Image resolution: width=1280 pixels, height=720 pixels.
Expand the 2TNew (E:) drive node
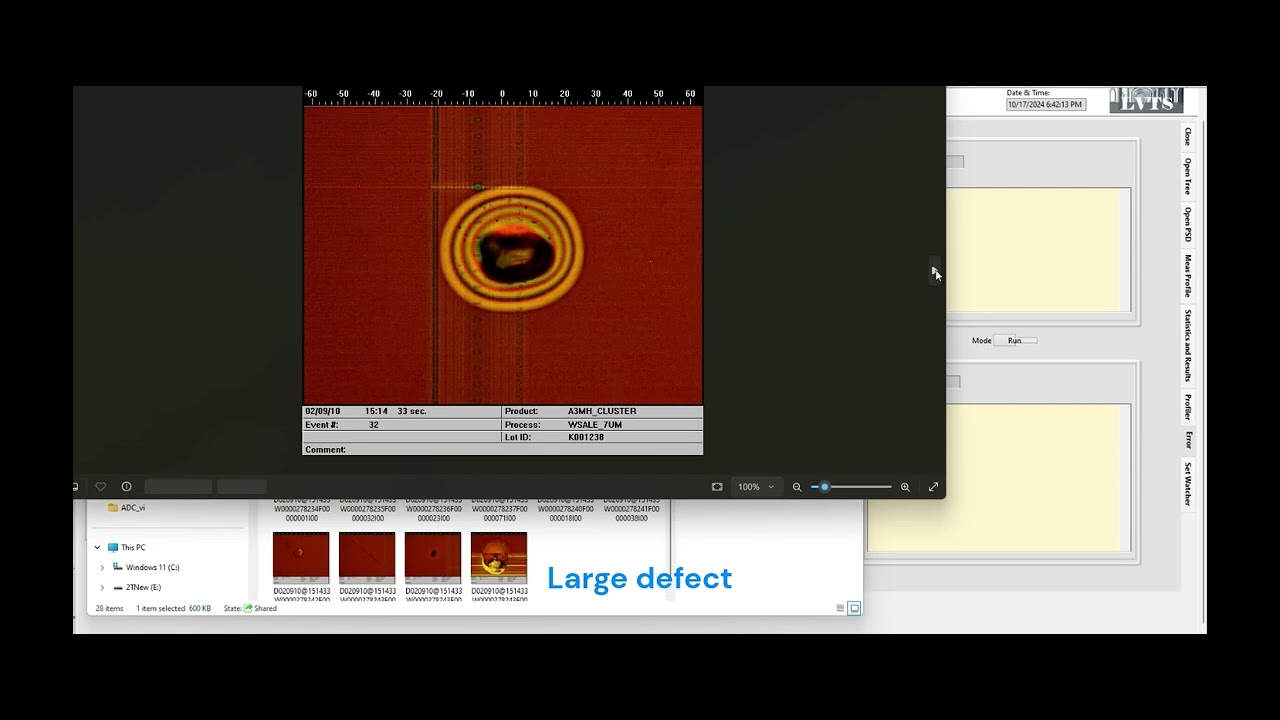102,587
